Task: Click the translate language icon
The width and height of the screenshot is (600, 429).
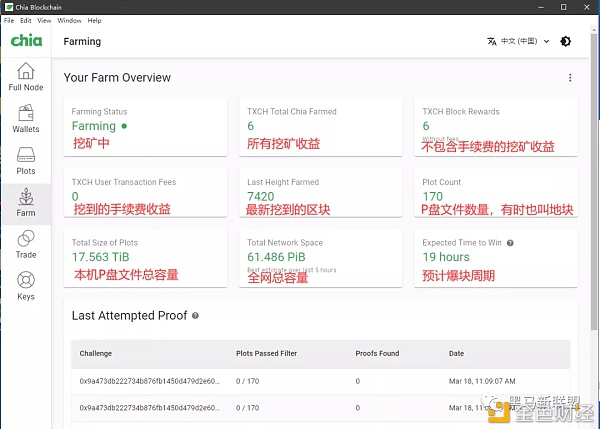Action: tap(492, 41)
